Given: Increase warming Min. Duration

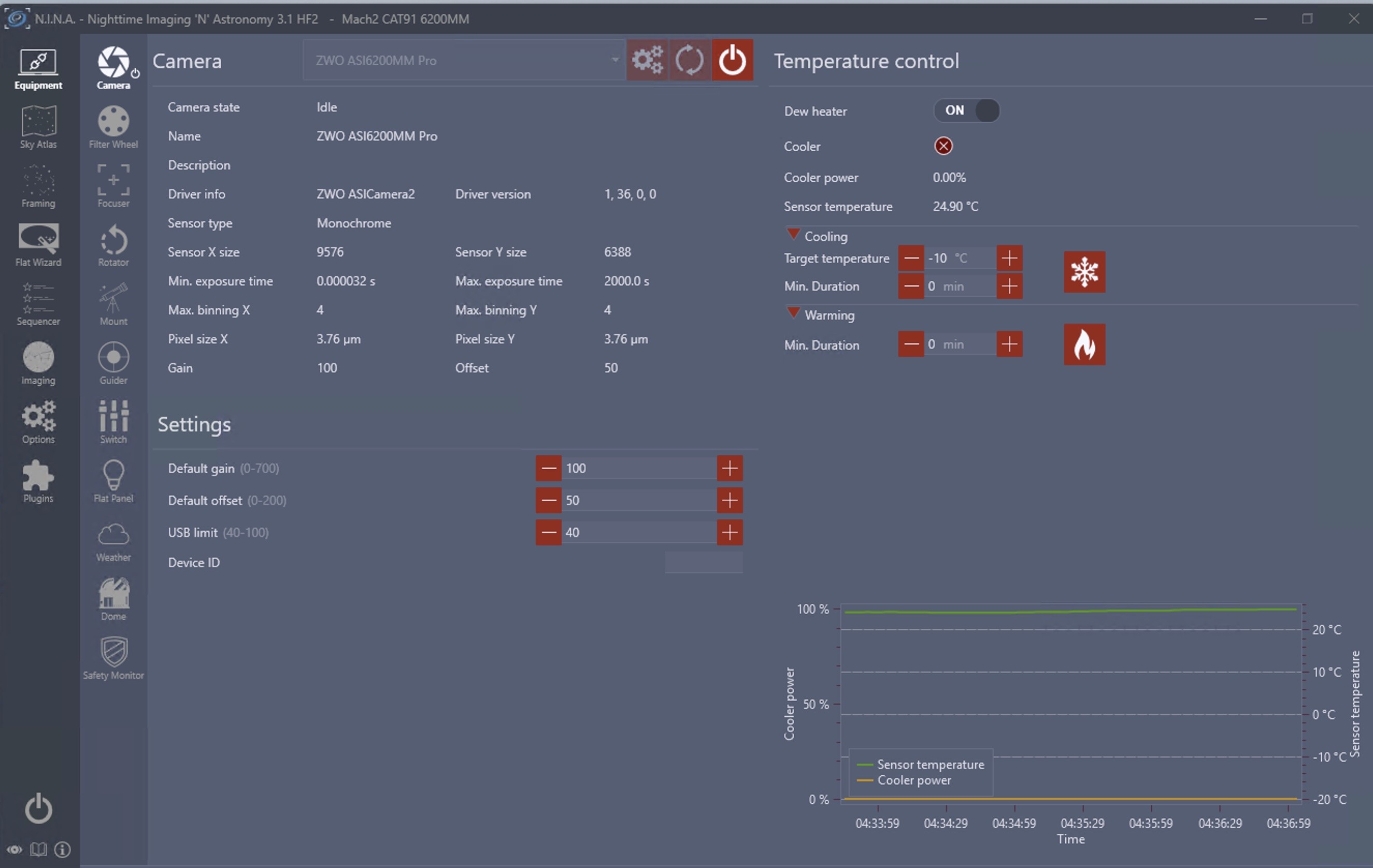Looking at the screenshot, I should pos(1009,344).
